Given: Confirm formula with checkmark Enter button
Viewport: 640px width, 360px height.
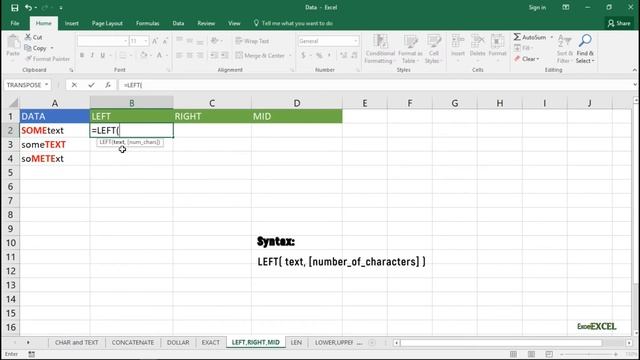Looking at the screenshot, I should (91, 85).
